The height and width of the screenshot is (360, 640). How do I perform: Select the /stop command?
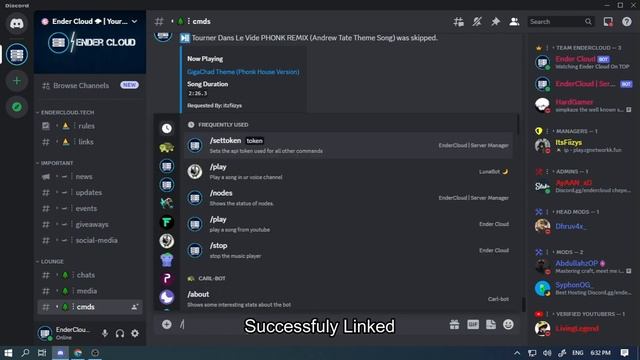coord(348,250)
